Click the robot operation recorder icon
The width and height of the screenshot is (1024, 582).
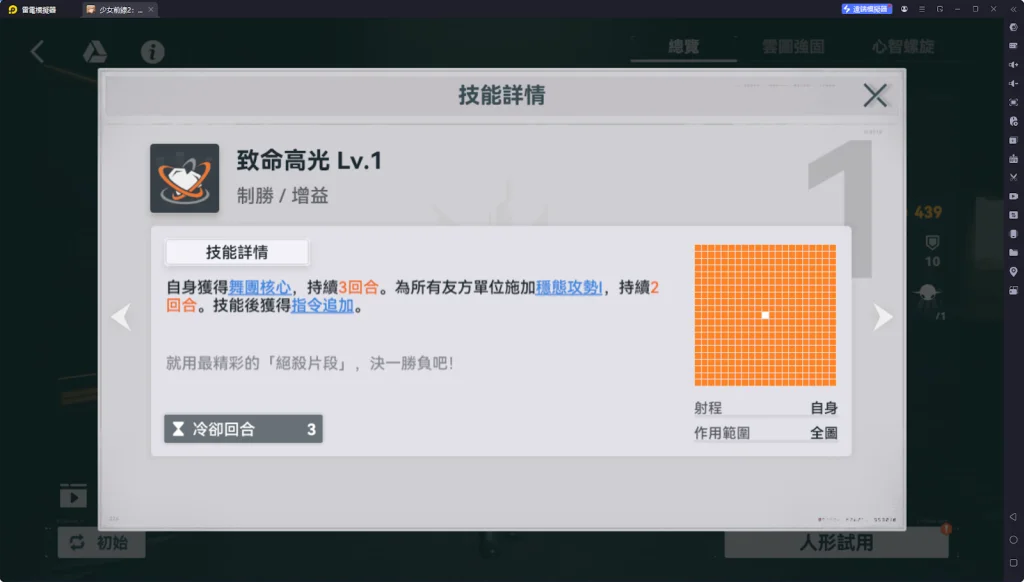click(x=1014, y=159)
